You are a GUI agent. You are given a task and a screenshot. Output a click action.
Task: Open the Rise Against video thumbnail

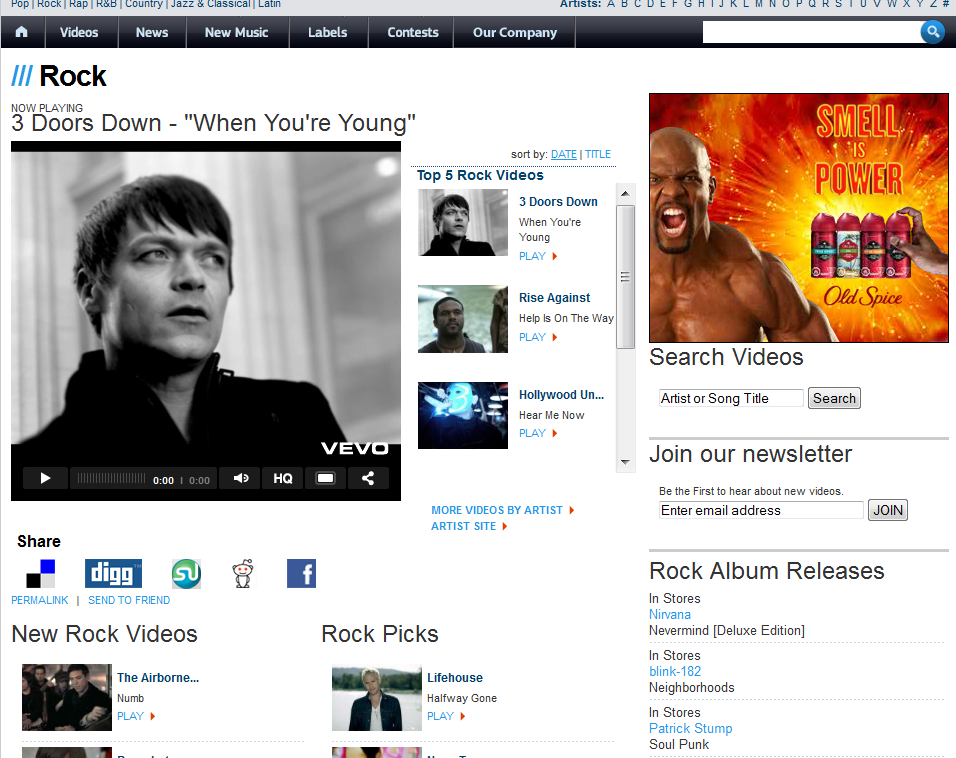click(x=463, y=319)
